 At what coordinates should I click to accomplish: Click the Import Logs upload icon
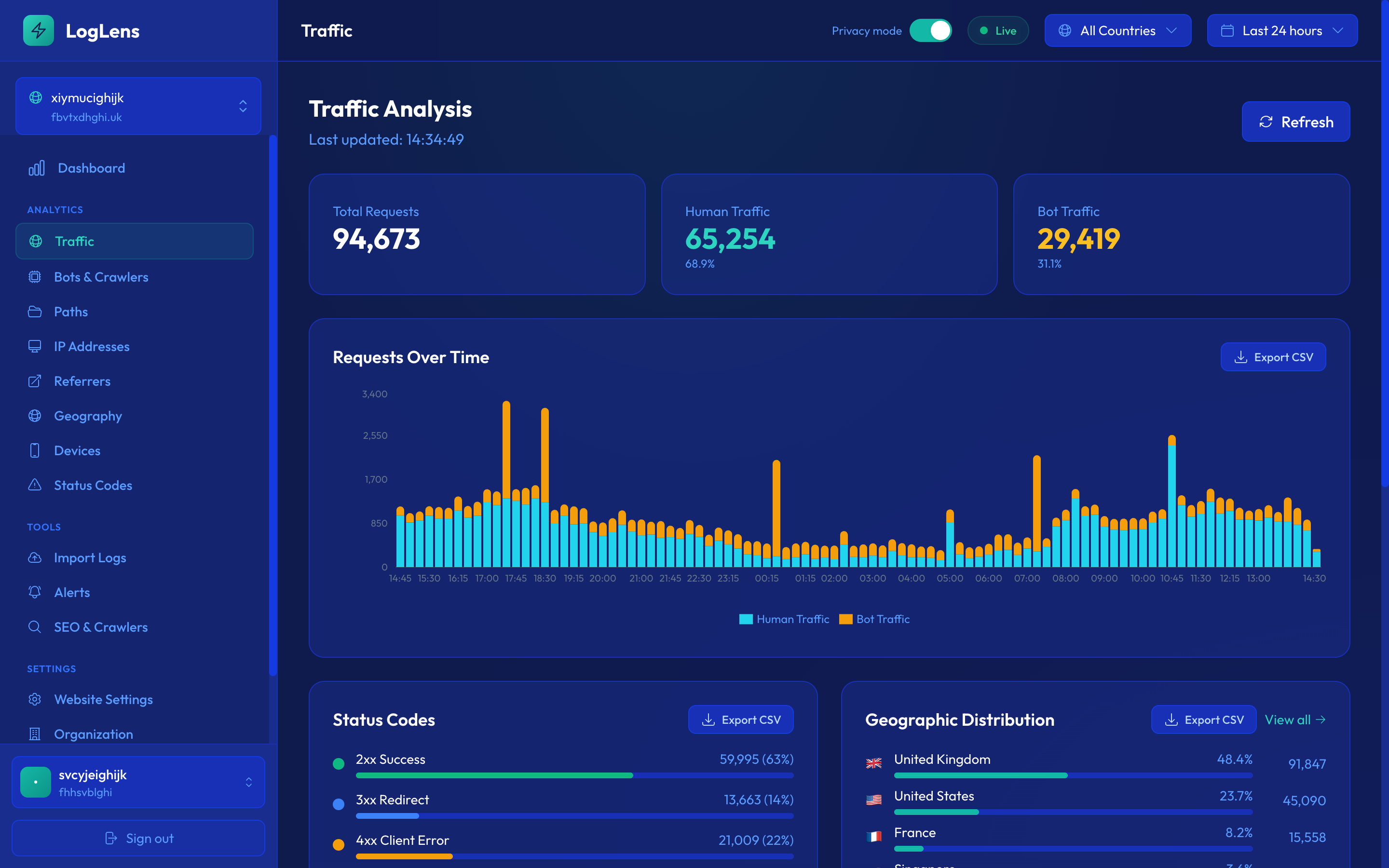(x=34, y=557)
